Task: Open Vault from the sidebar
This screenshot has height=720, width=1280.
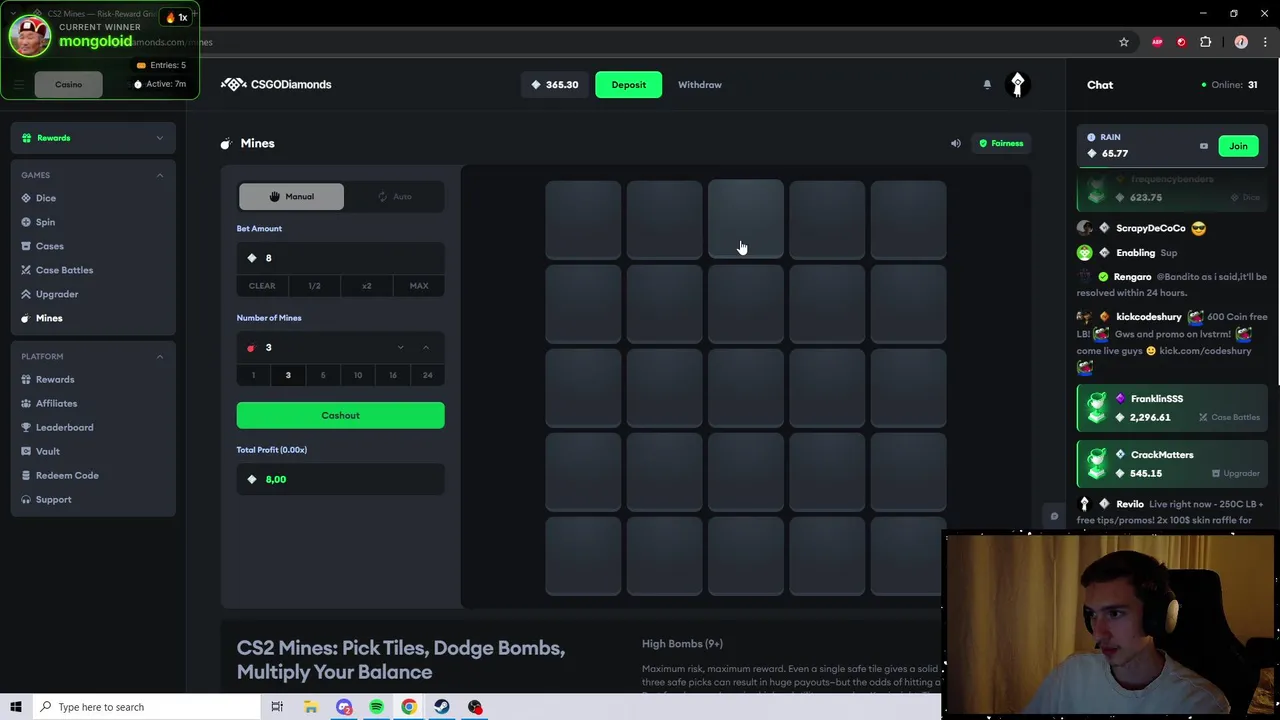Action: (x=48, y=451)
